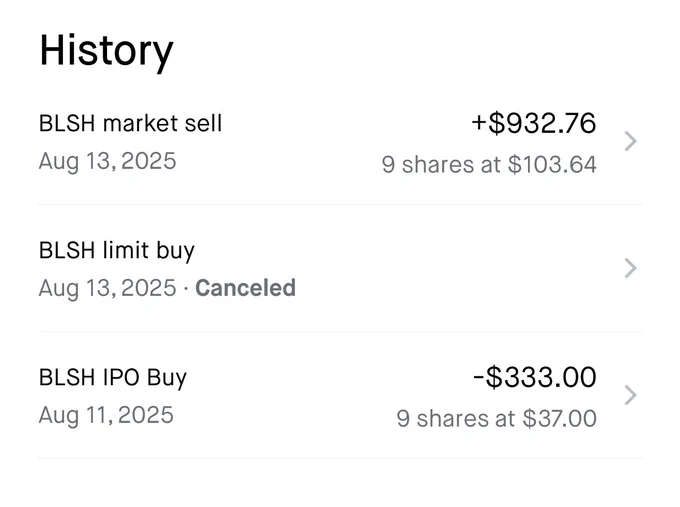Click the History page heading

(x=106, y=52)
